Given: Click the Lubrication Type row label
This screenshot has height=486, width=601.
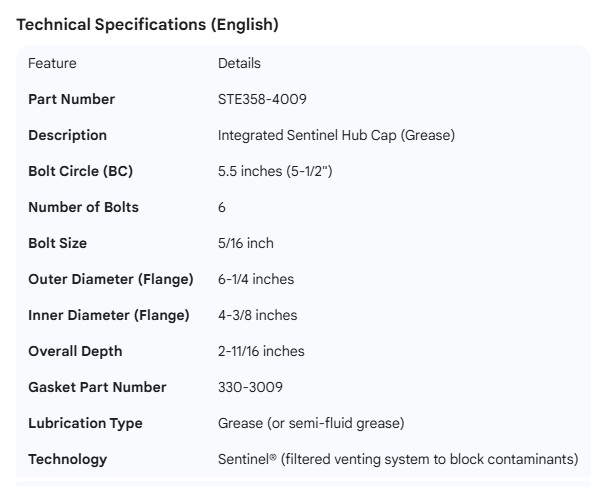Looking at the screenshot, I should (85, 423).
